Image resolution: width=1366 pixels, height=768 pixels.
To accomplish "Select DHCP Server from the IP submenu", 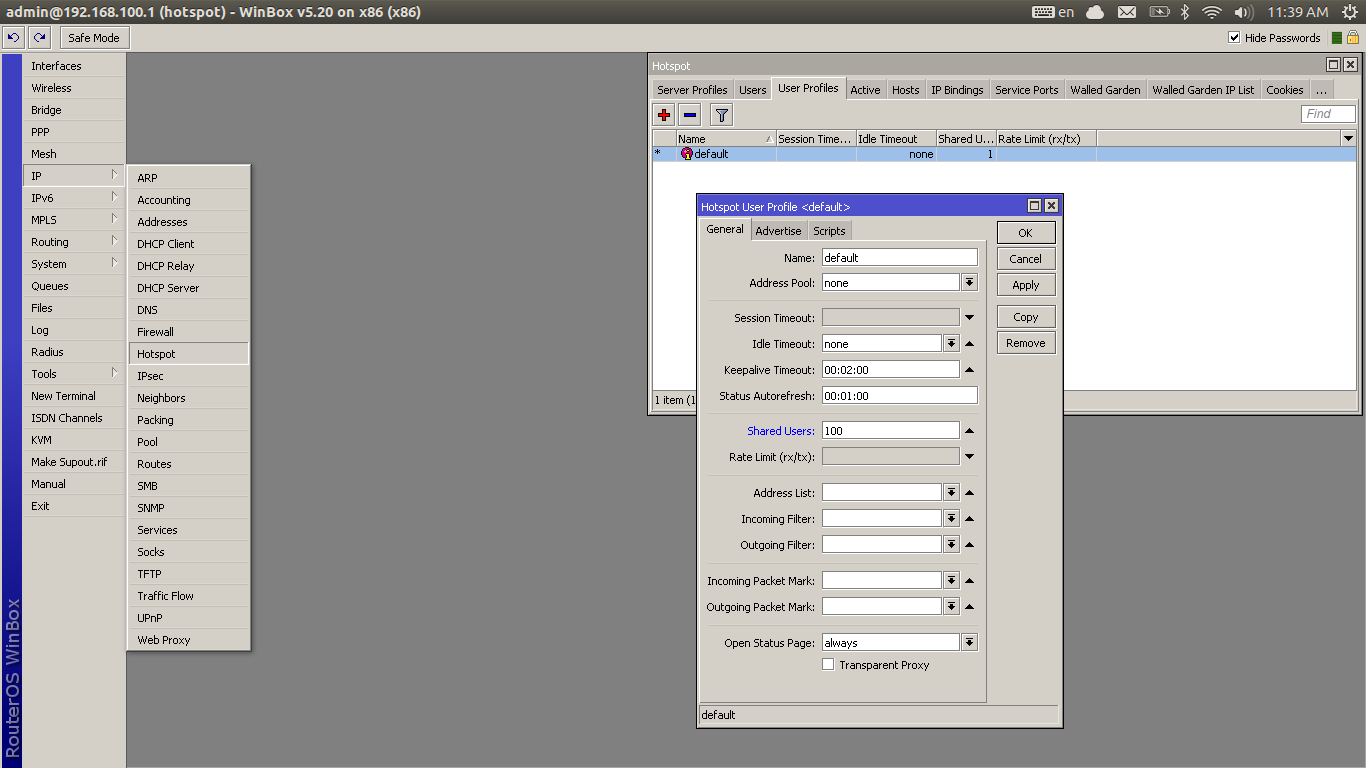I will pos(189,288).
